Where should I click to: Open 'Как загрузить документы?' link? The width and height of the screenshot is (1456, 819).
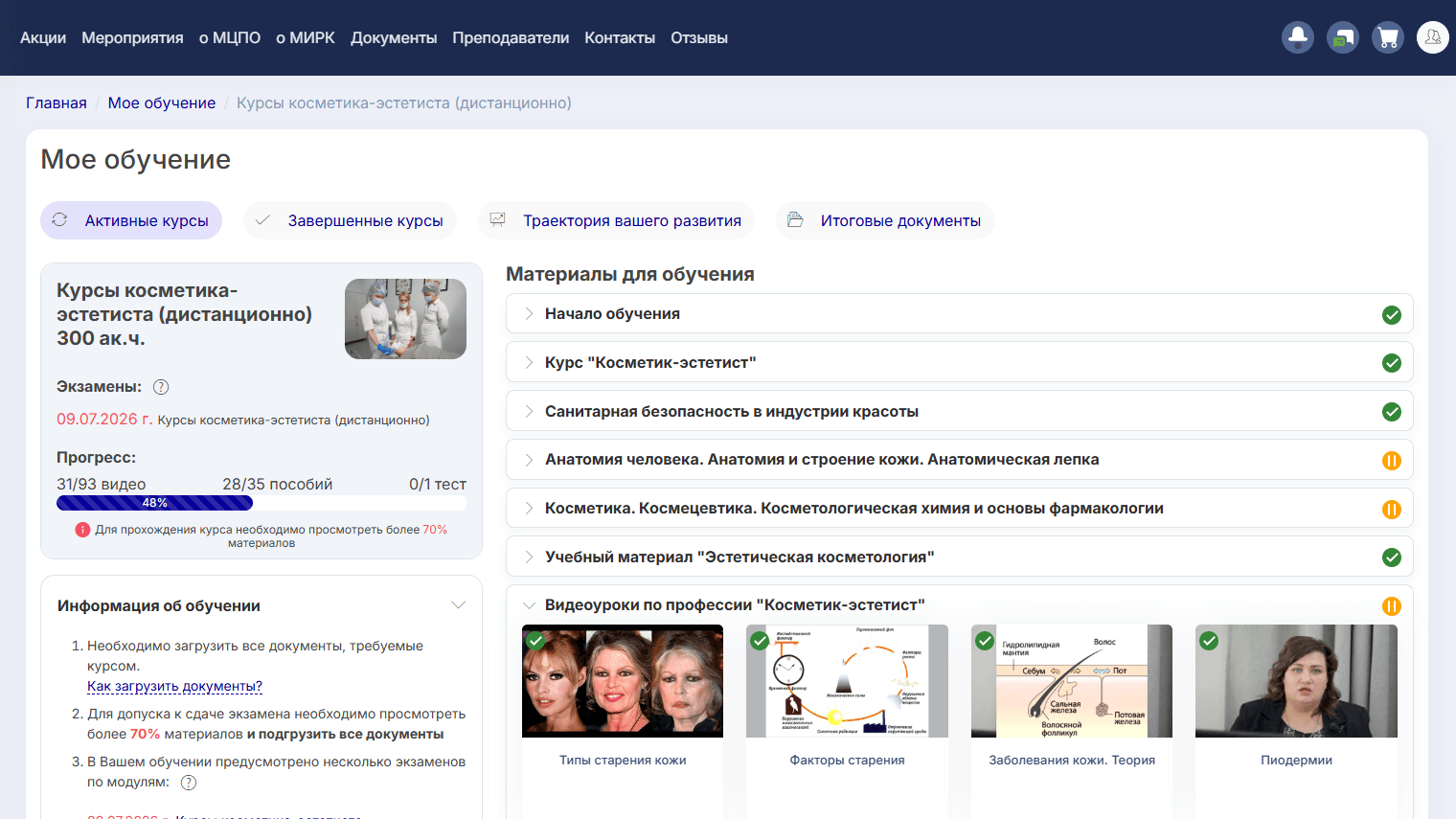(174, 686)
